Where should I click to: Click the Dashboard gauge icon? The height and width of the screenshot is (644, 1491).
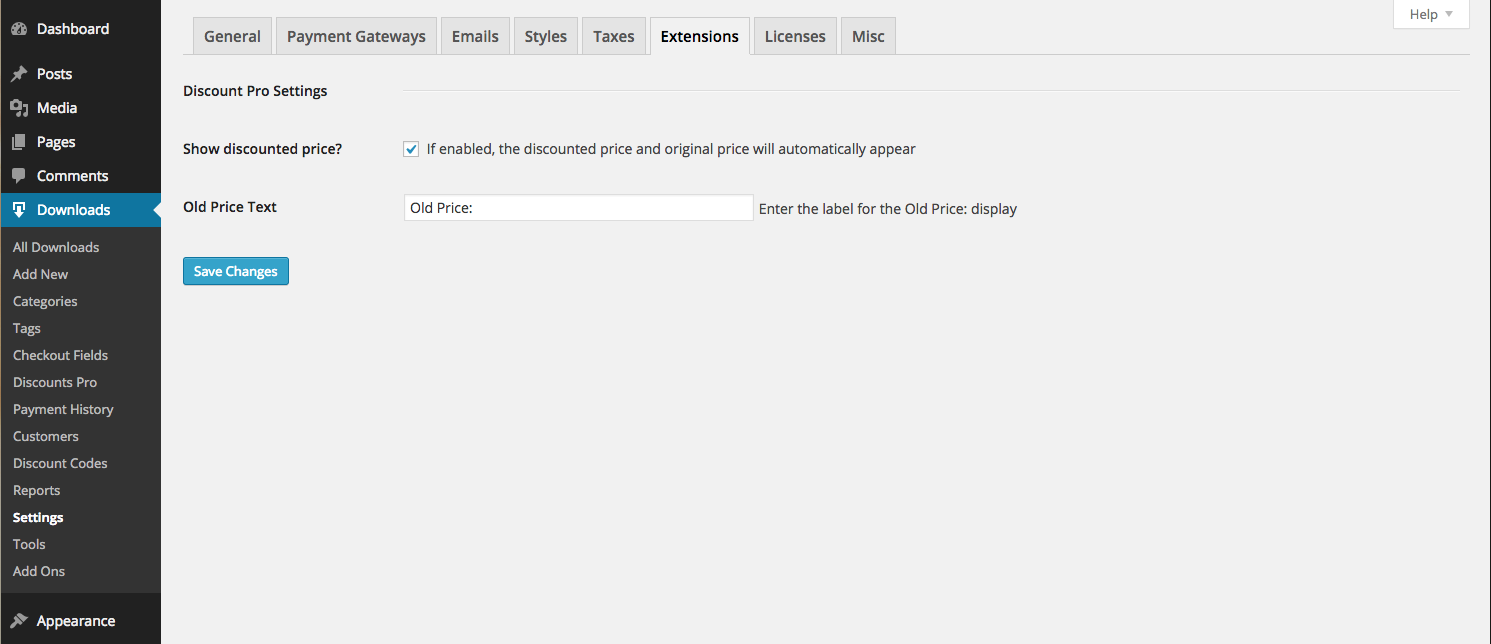point(19,29)
